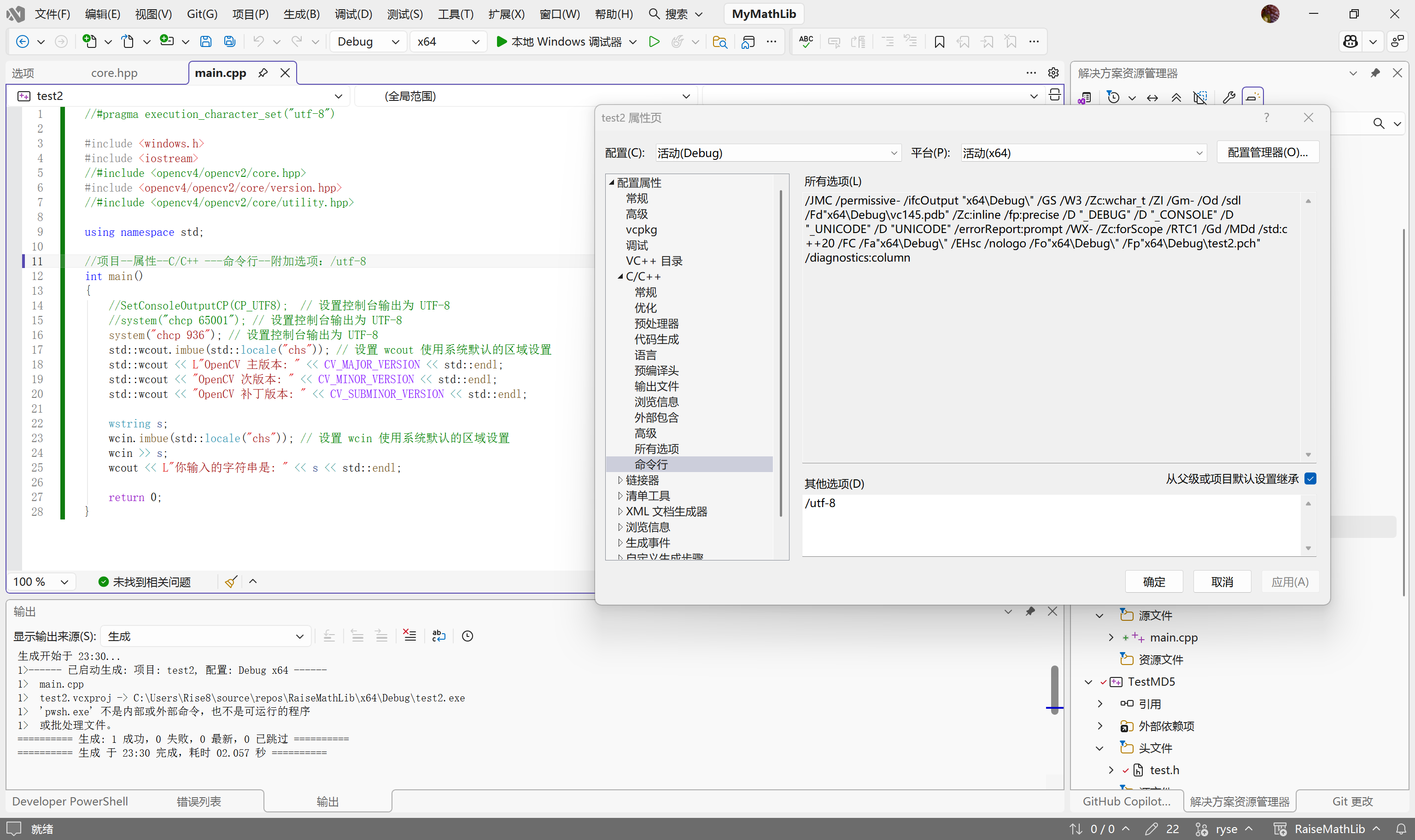The width and height of the screenshot is (1415, 840).
Task: Click the editor settings gear icon
Action: (x=1053, y=73)
